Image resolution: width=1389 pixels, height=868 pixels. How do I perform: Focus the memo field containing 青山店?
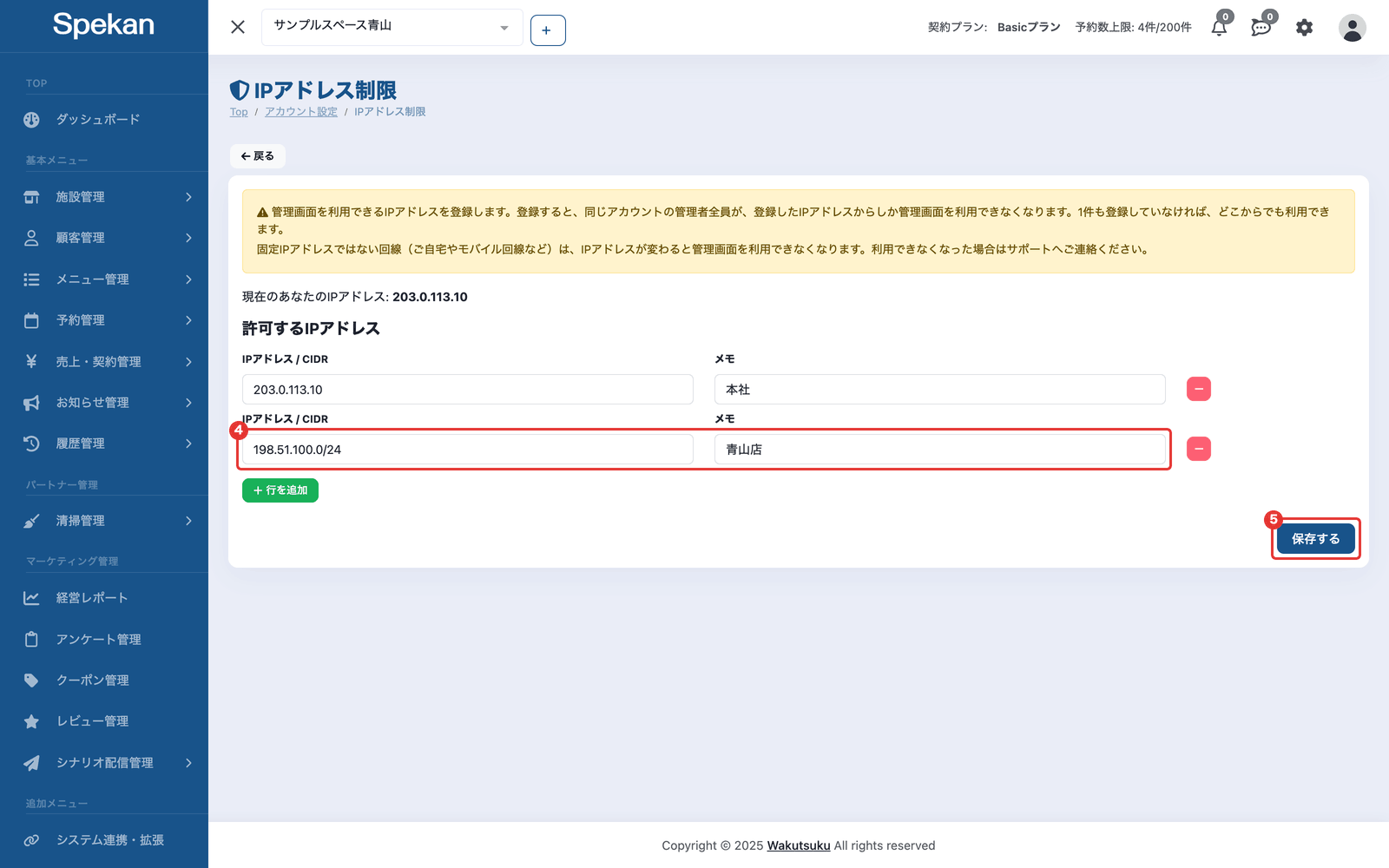(x=940, y=450)
